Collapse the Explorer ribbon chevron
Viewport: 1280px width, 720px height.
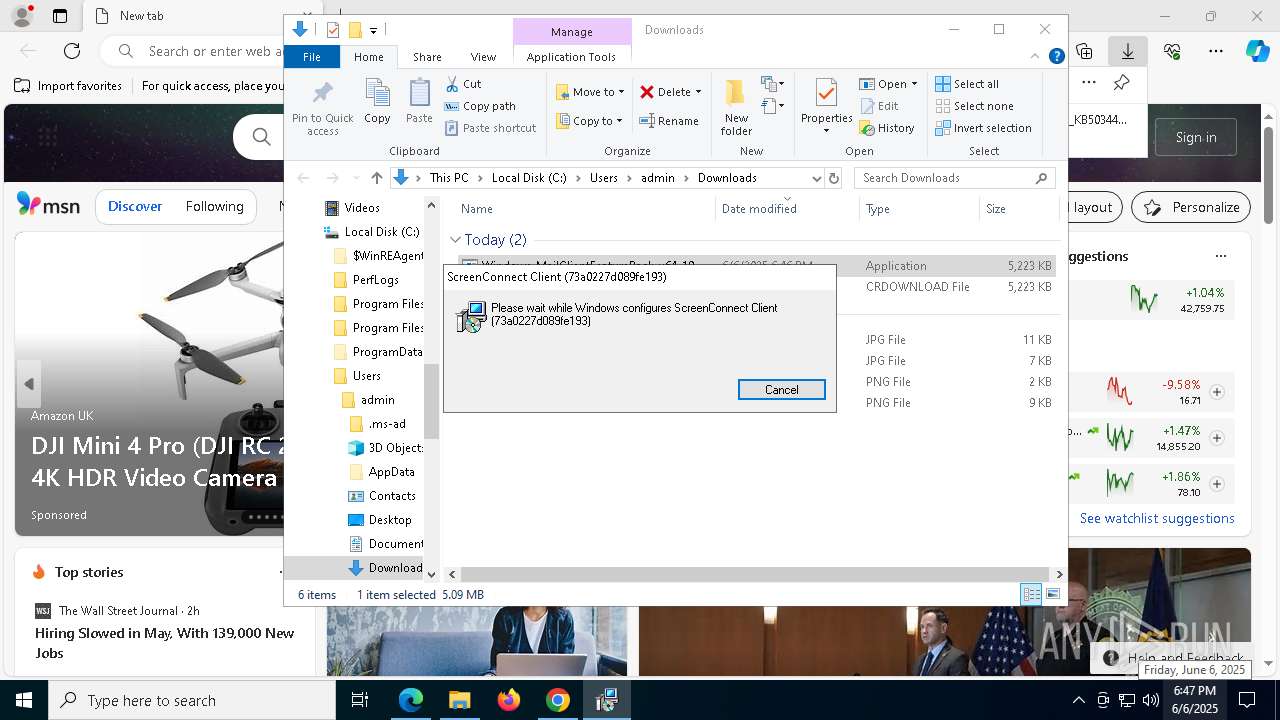(1035, 57)
